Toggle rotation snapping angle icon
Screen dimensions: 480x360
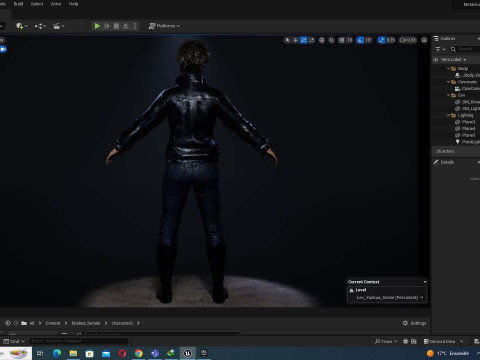pyautogui.click(x=360, y=40)
